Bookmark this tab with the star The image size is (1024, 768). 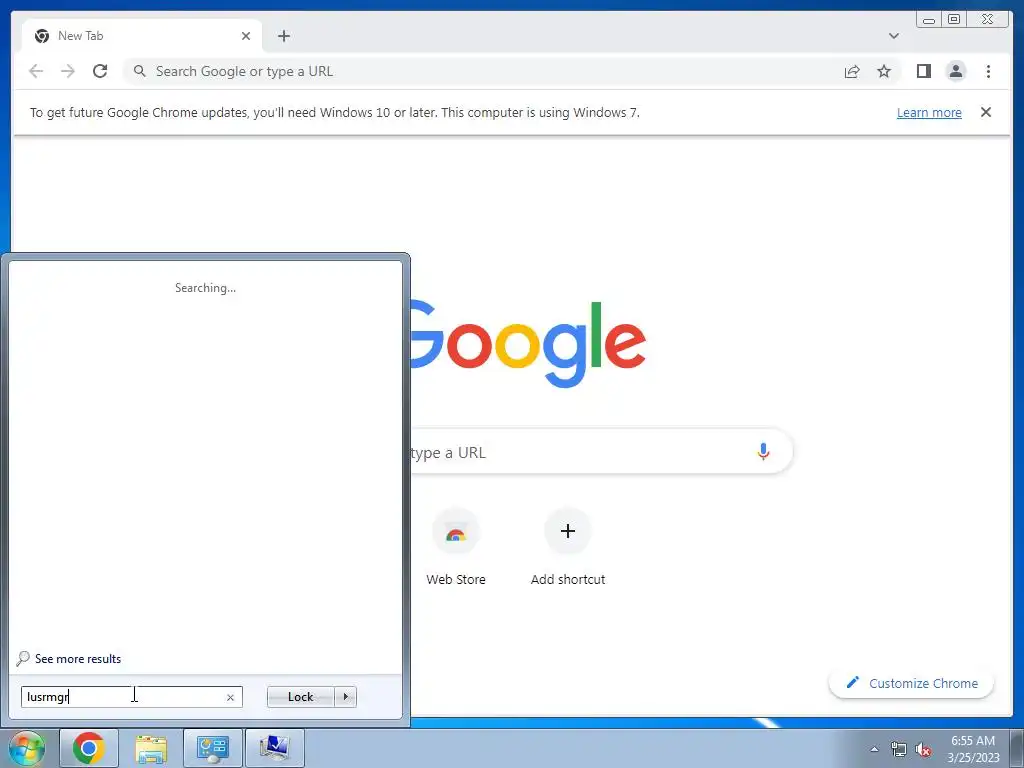pyautogui.click(x=884, y=71)
